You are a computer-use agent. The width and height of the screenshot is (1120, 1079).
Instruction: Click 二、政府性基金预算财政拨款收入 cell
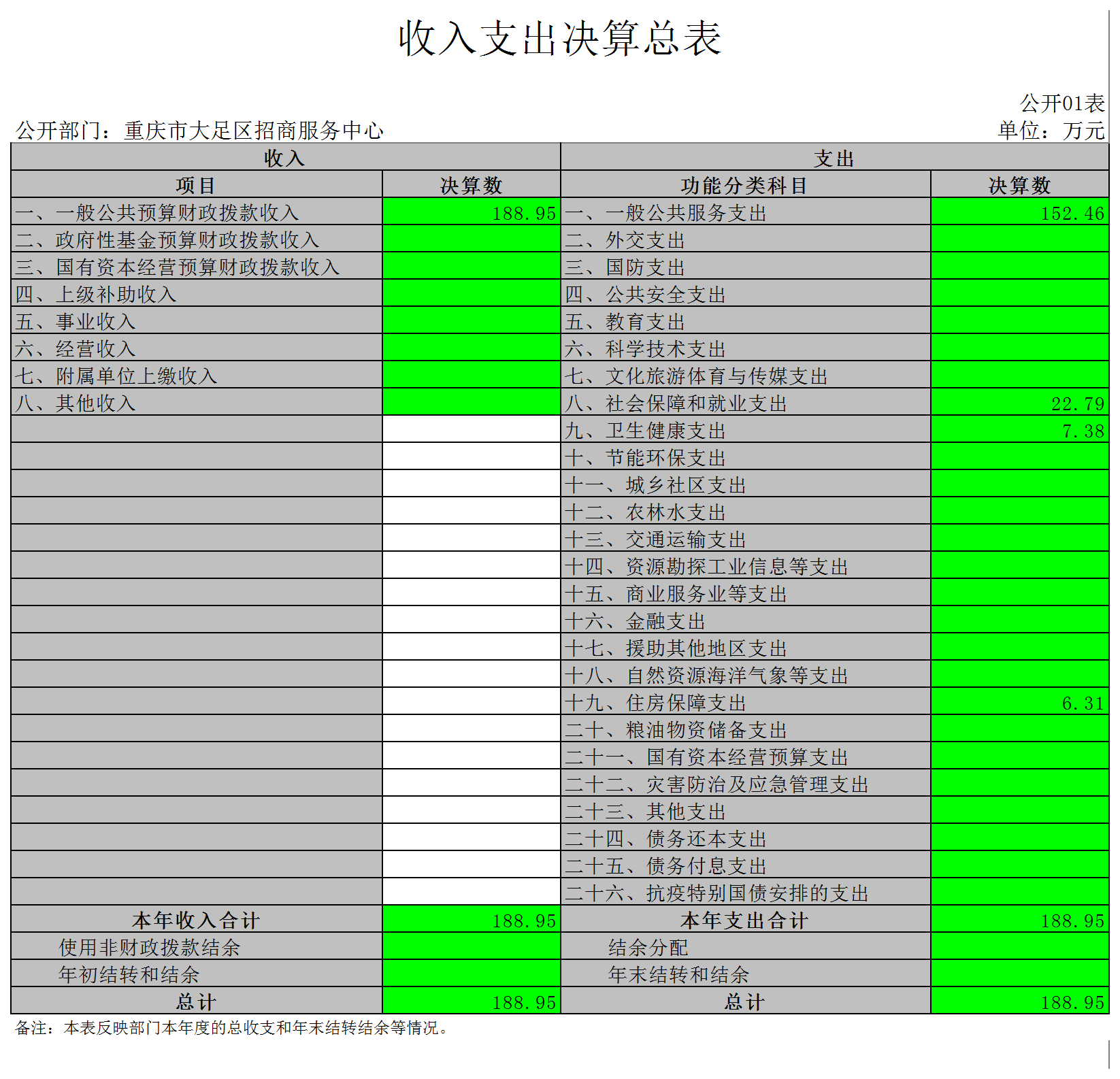pyautogui.click(x=197, y=239)
